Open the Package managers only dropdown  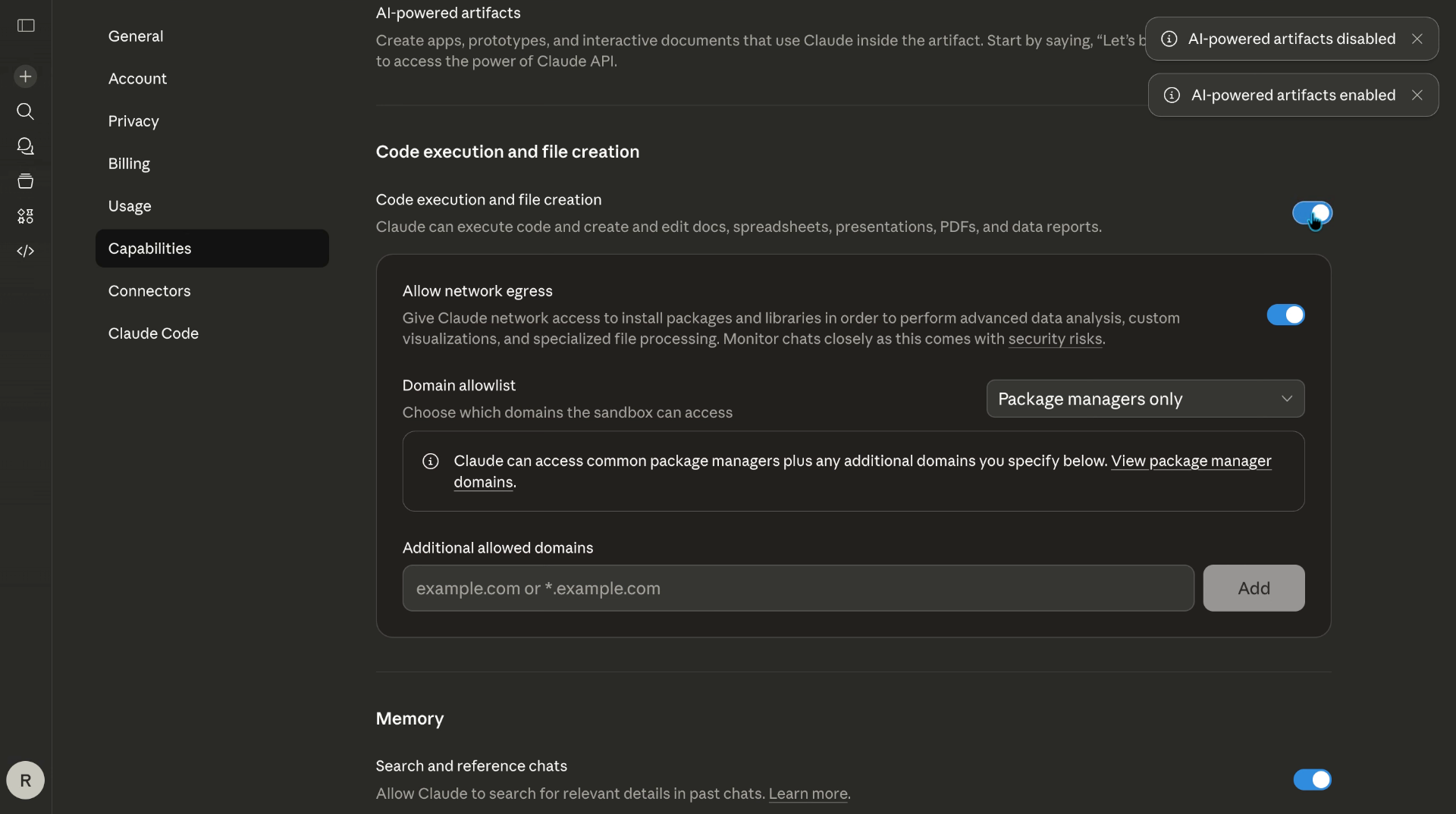[1145, 399]
